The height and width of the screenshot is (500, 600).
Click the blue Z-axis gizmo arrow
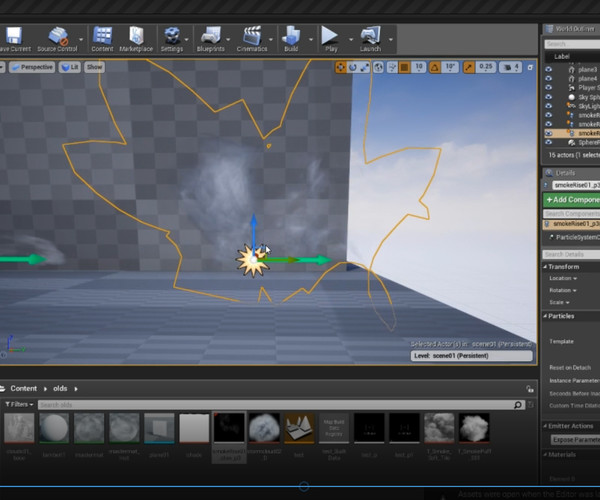click(x=253, y=230)
